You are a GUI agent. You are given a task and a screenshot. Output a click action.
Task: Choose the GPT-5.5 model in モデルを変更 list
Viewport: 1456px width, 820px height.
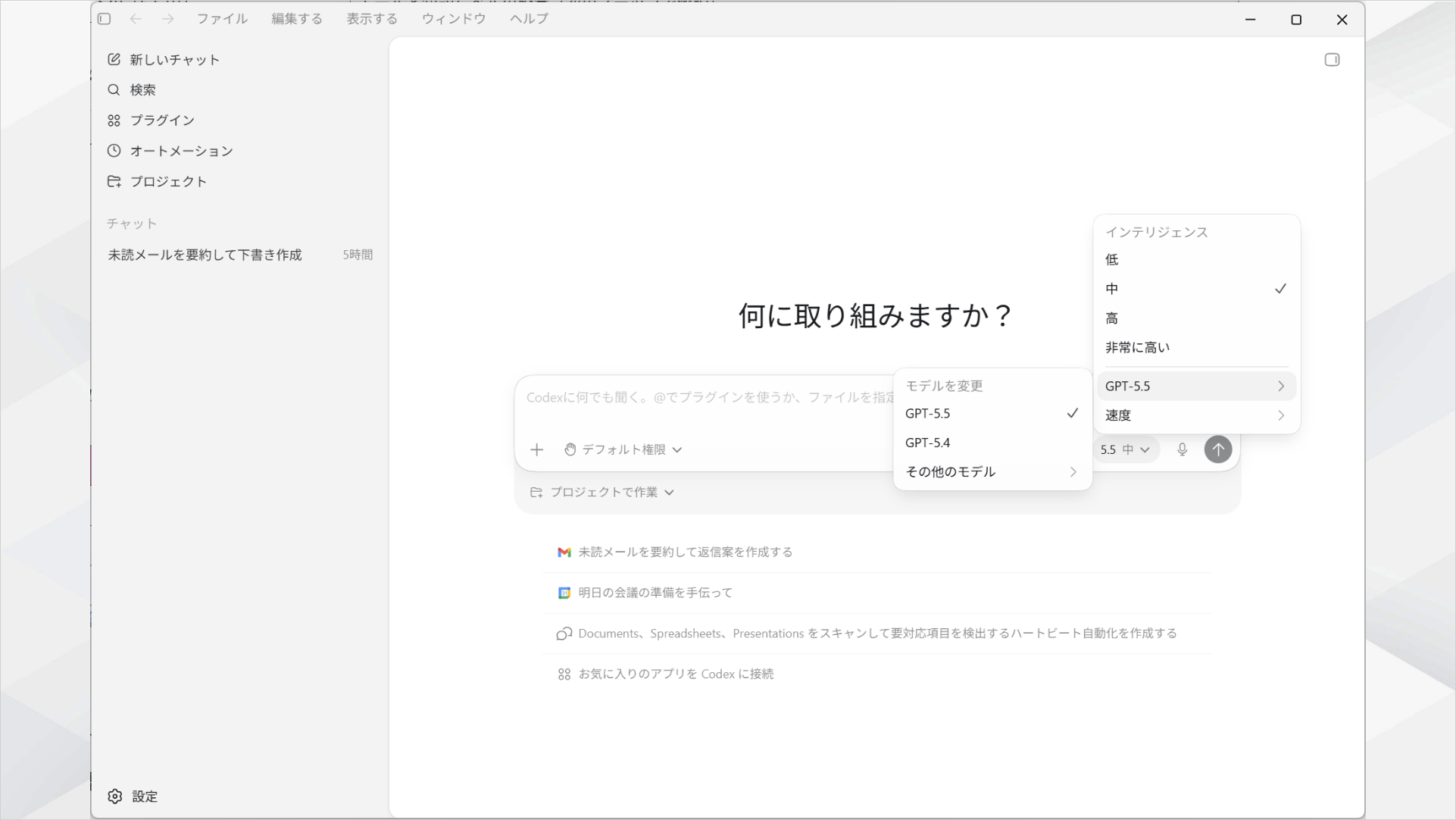point(992,413)
